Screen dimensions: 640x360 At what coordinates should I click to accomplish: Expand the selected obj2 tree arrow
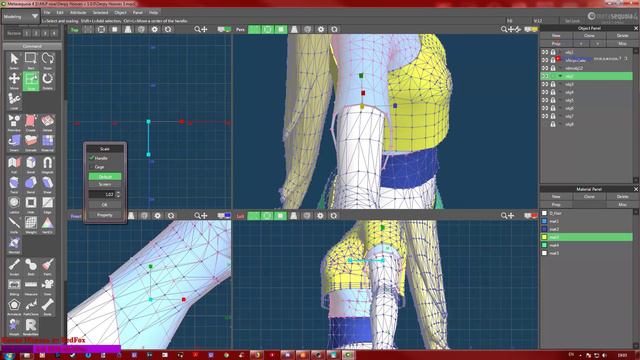pyautogui.click(x=560, y=76)
